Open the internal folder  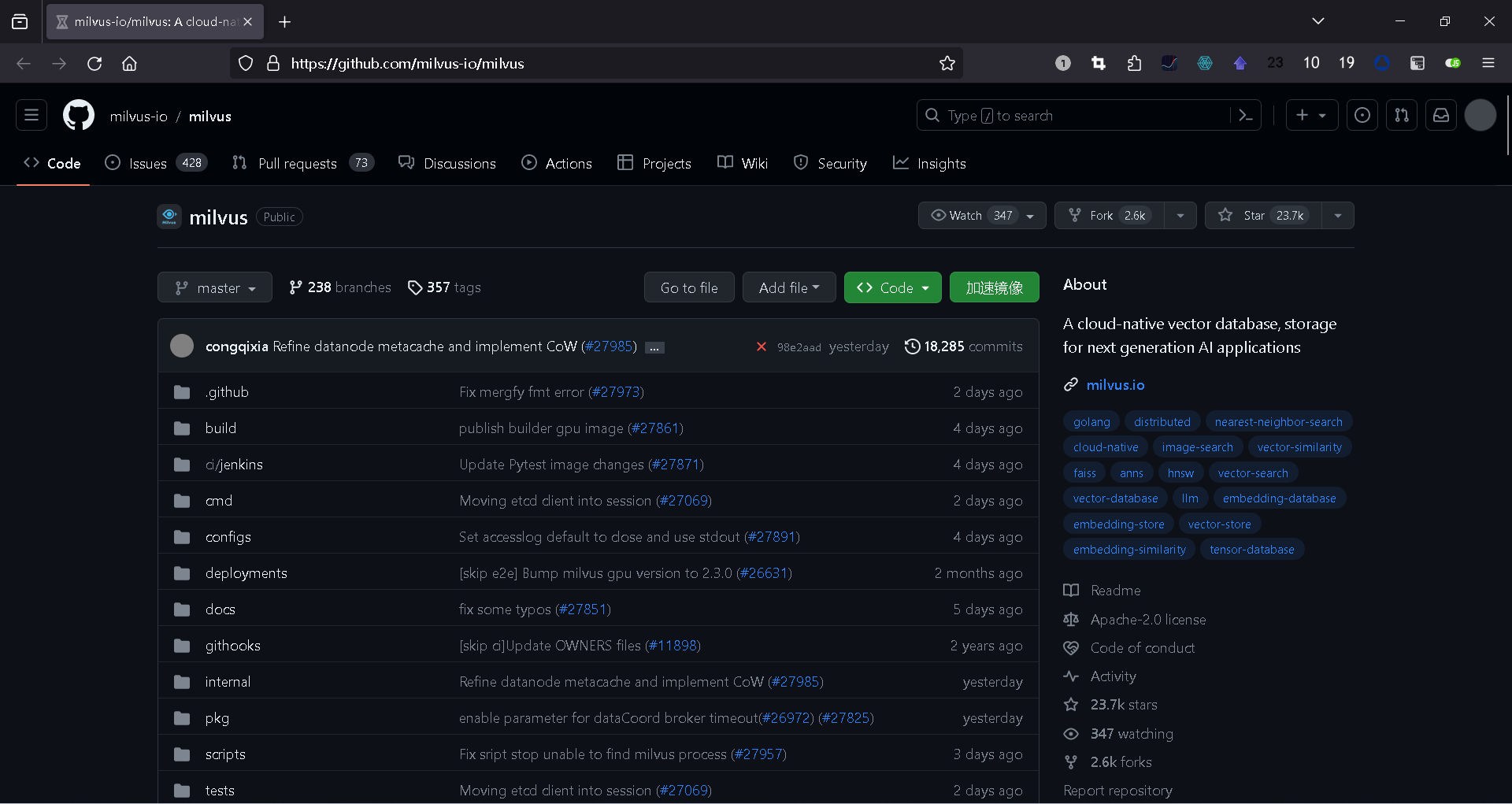[x=228, y=682]
